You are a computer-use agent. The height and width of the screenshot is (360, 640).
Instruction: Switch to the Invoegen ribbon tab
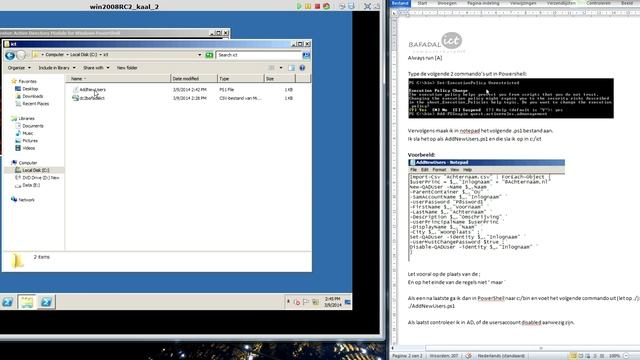[447, 3]
